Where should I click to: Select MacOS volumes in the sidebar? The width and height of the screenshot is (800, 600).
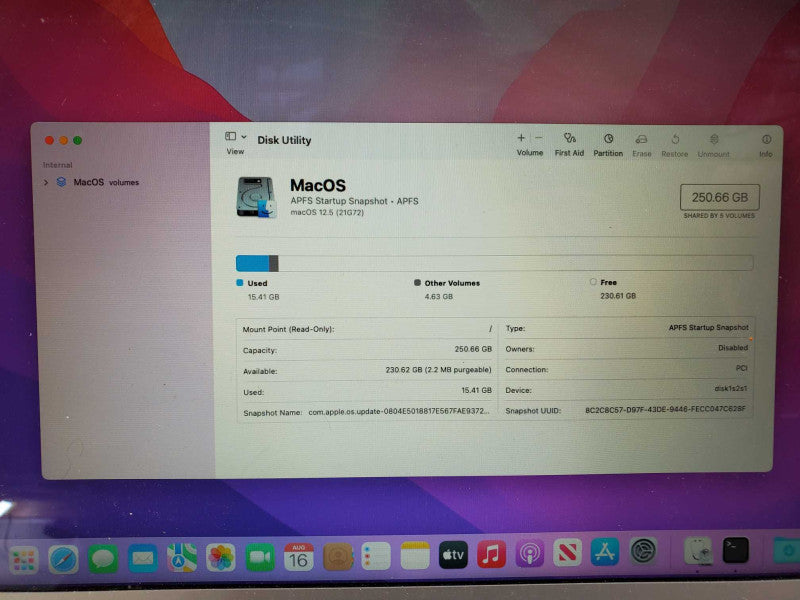(x=106, y=182)
